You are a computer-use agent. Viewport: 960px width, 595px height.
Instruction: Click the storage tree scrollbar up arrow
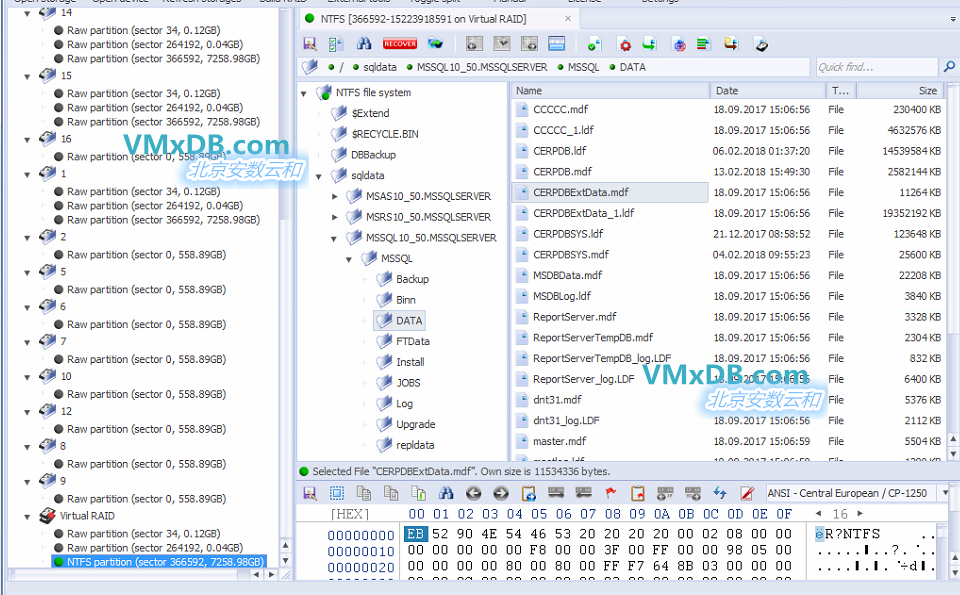point(285,545)
